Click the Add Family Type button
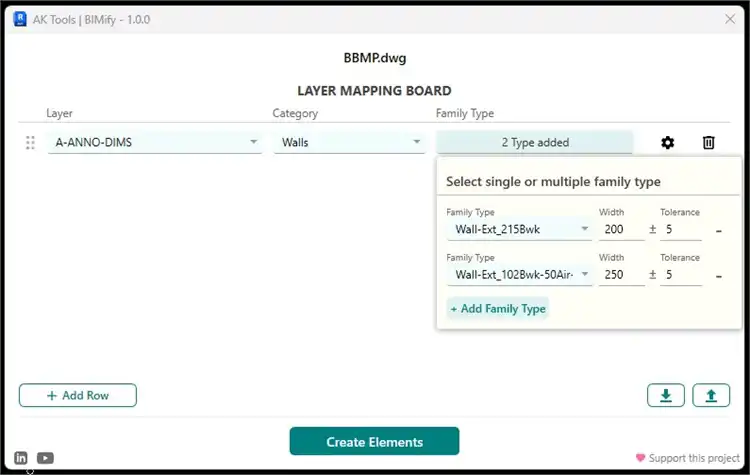Screen dimensions: 750x475 (498, 309)
